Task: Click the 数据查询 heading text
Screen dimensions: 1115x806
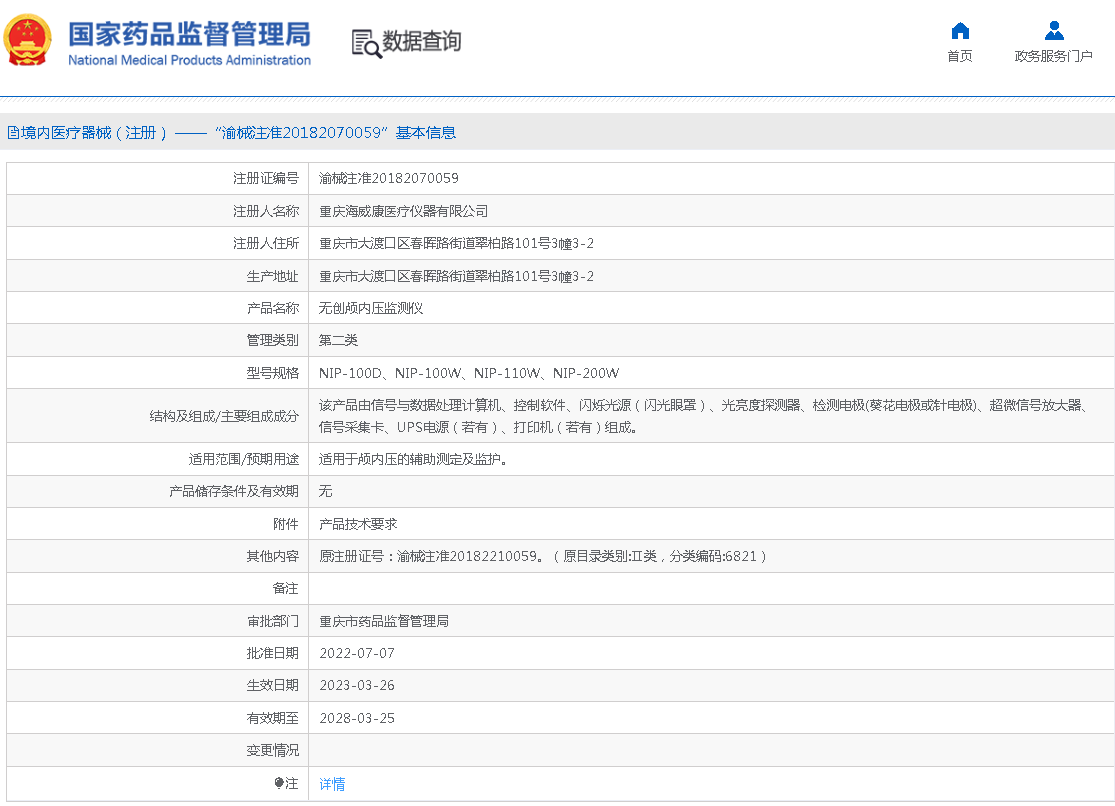Action: 422,41
